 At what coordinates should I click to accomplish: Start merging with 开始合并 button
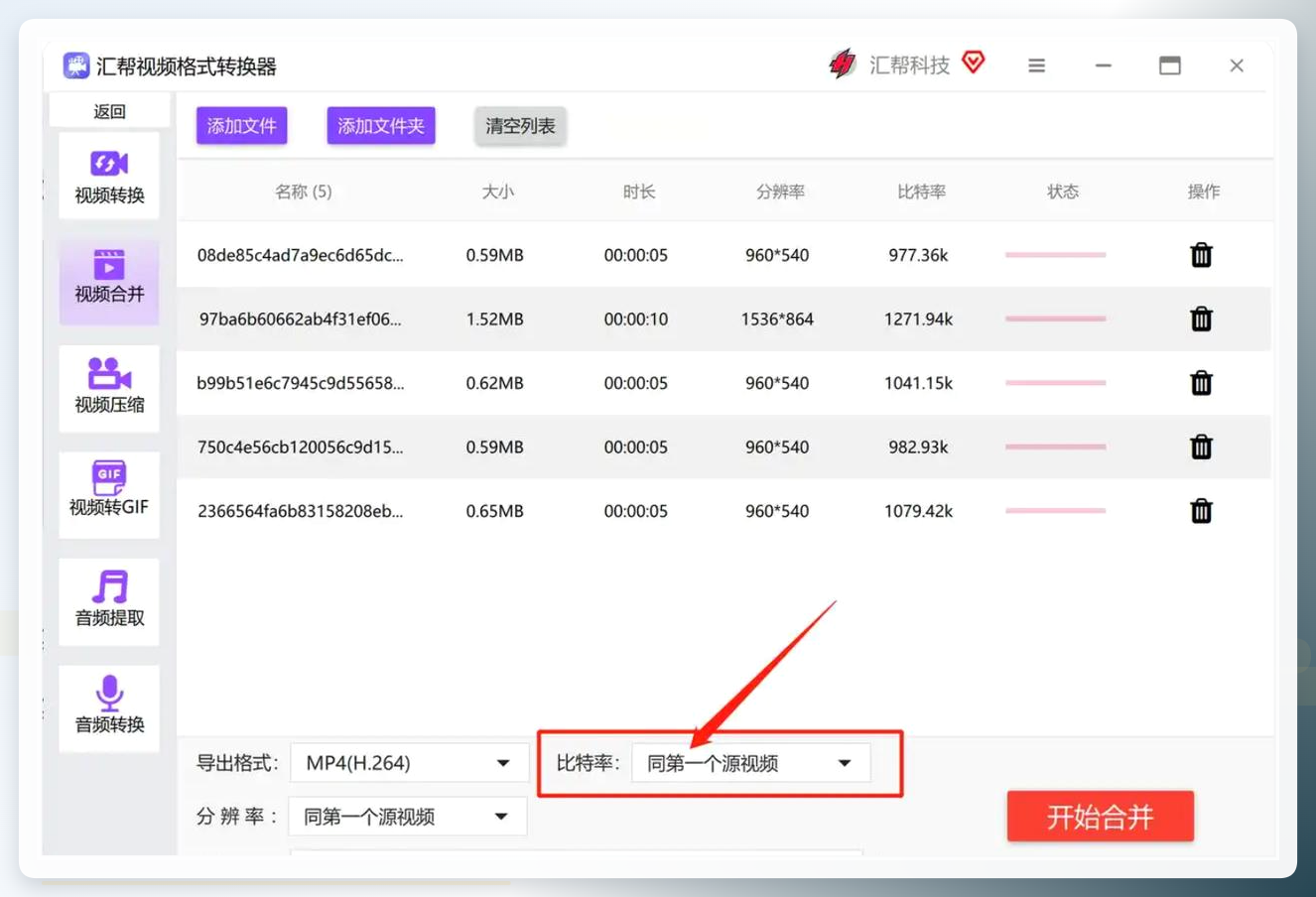pyautogui.click(x=1100, y=817)
